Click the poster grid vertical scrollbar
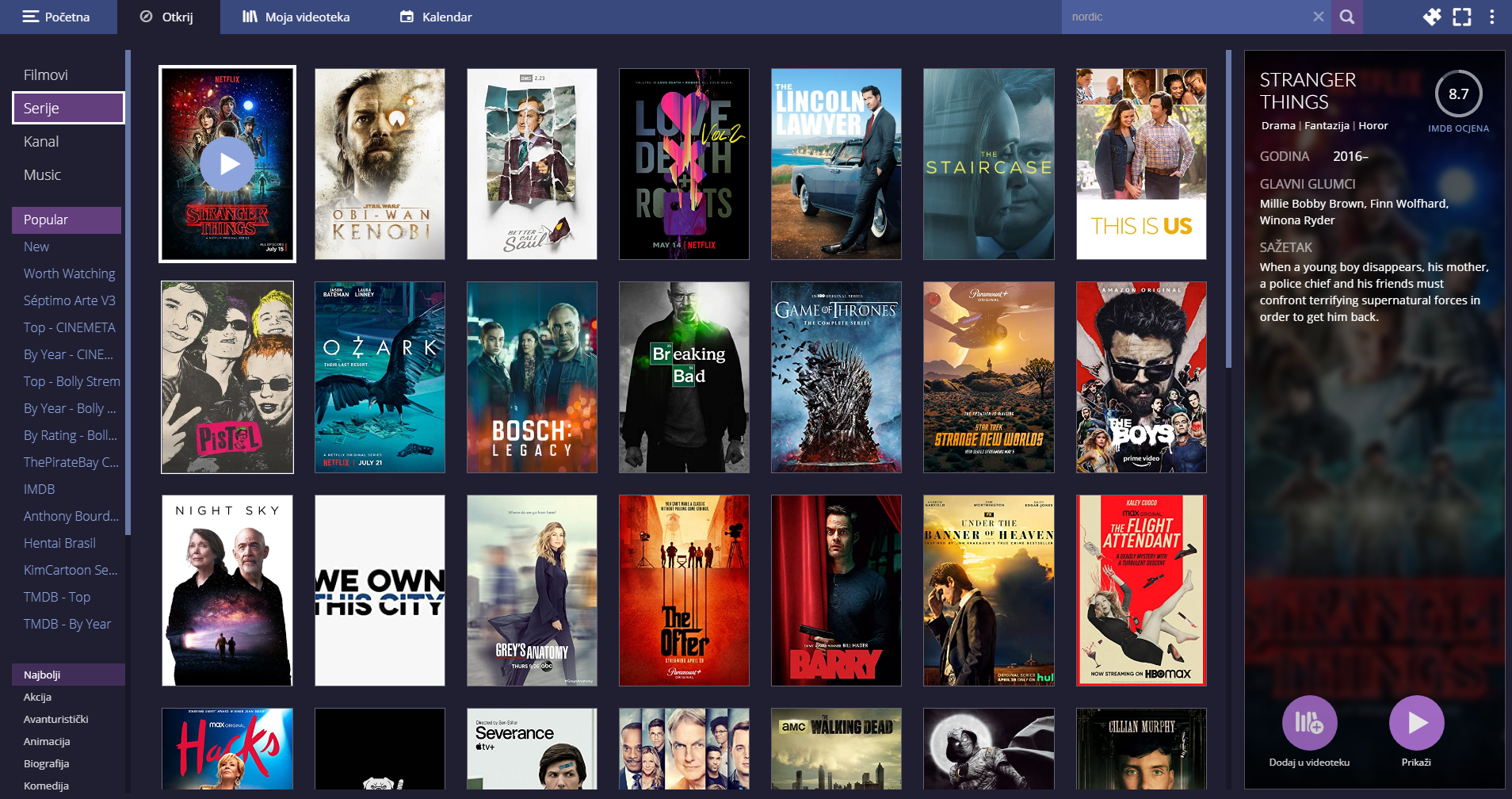The width and height of the screenshot is (1512, 799). (1228, 209)
